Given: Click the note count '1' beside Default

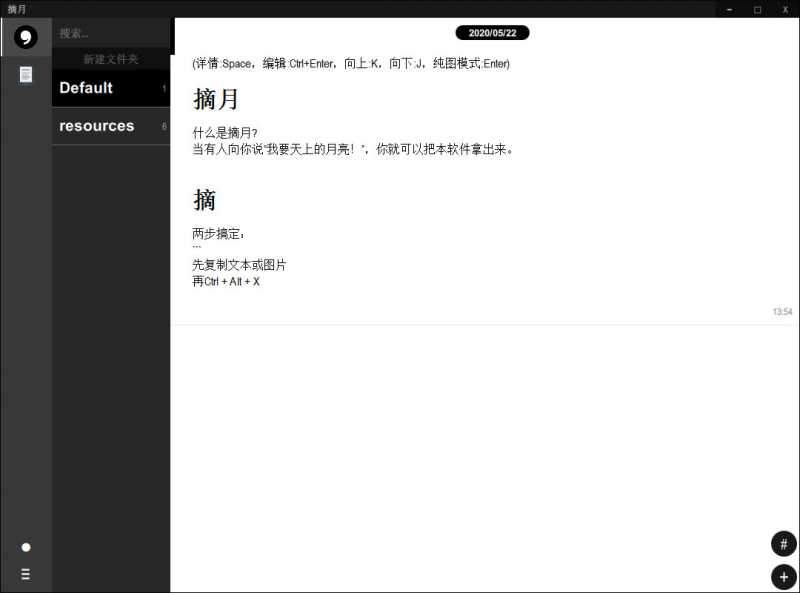Looking at the screenshot, I should [x=162, y=89].
